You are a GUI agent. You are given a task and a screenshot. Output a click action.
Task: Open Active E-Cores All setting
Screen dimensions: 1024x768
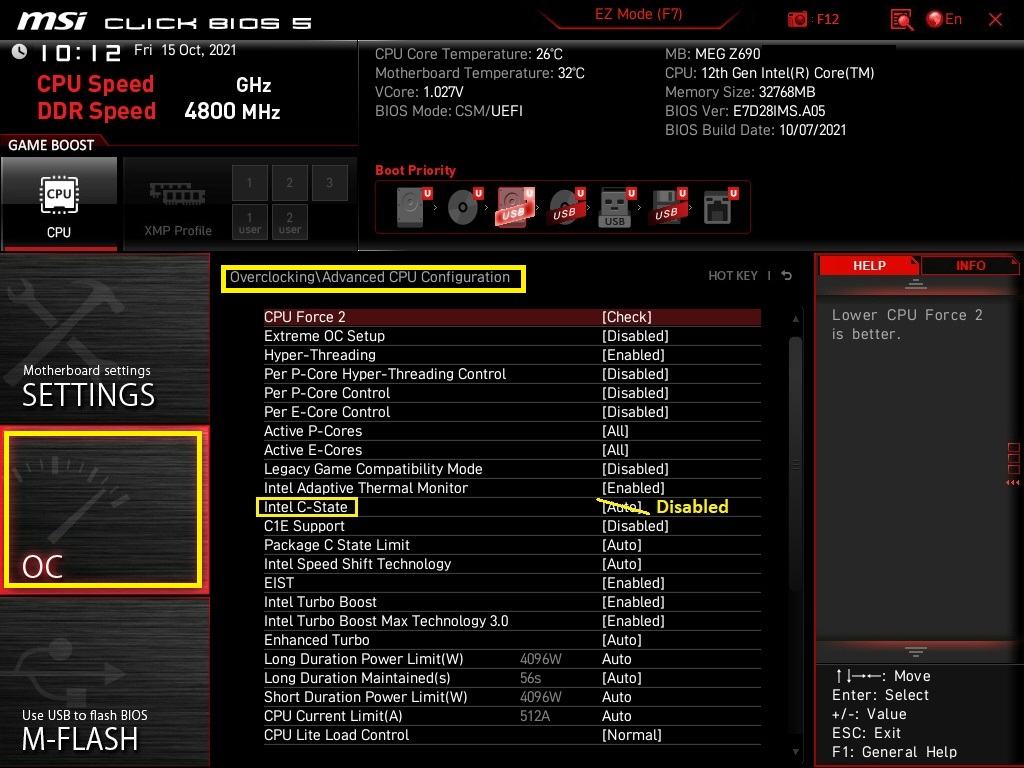click(x=615, y=449)
